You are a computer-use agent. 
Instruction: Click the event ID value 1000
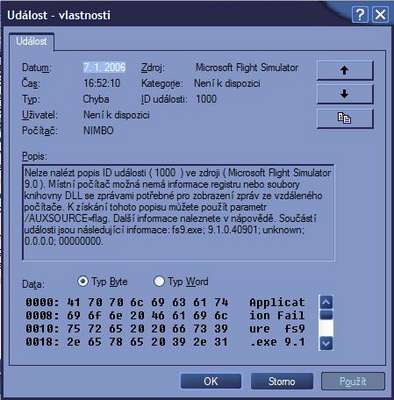(x=206, y=99)
